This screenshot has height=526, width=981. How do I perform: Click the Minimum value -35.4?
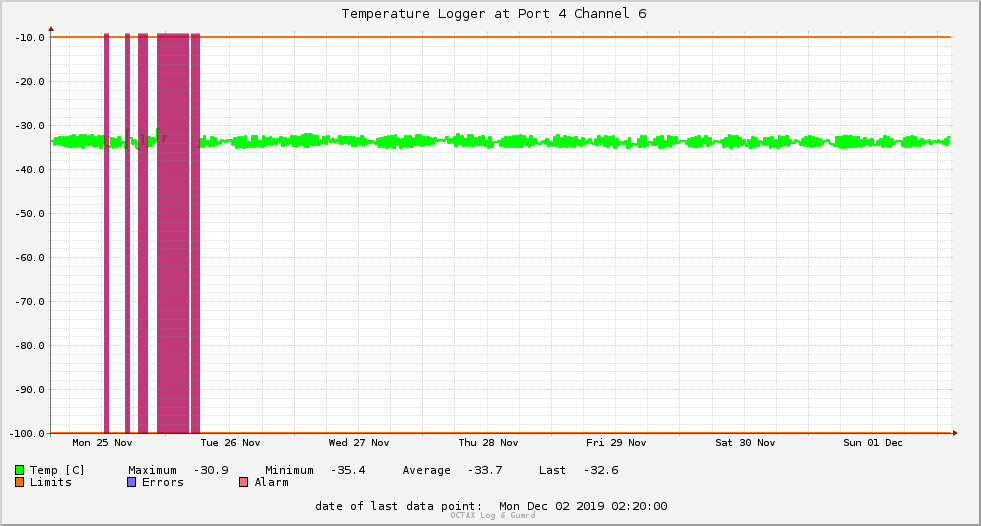(348, 470)
